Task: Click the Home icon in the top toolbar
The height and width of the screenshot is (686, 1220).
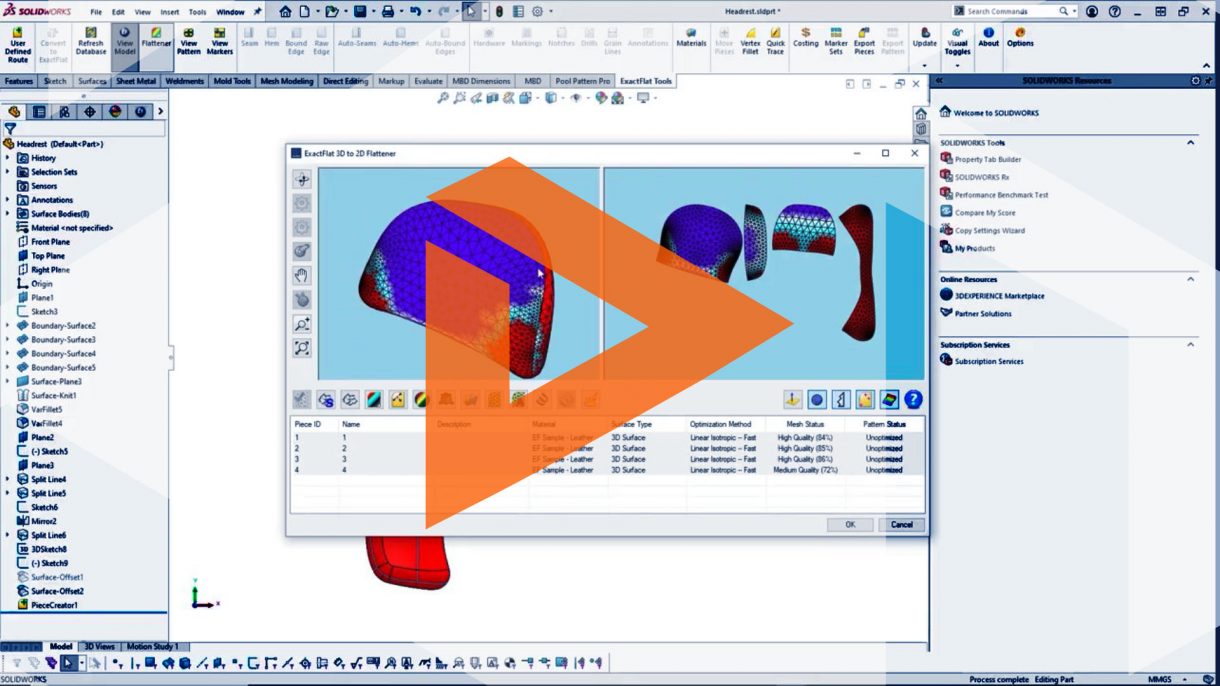Action: point(286,11)
